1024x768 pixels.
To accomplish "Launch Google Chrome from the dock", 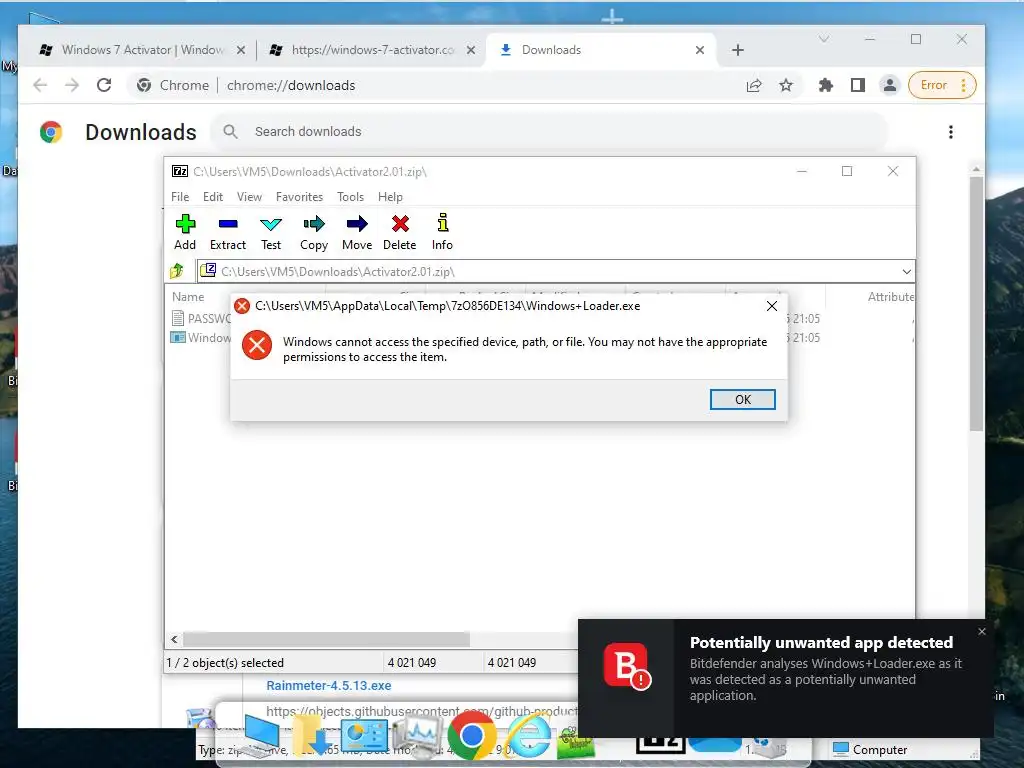I will (470, 735).
